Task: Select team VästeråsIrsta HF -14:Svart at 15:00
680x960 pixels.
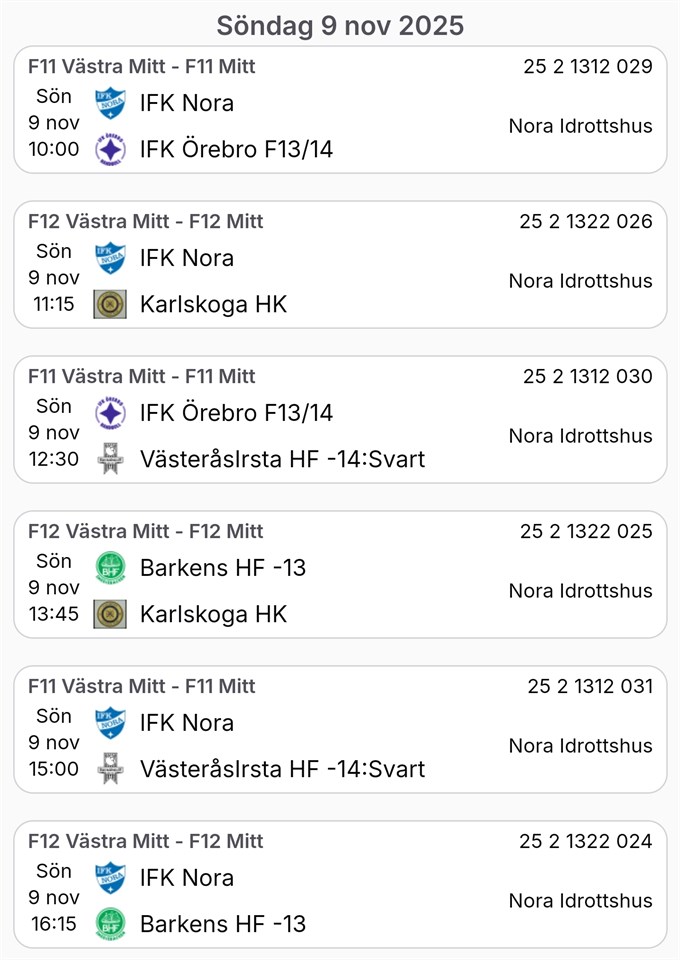Action: [282, 769]
